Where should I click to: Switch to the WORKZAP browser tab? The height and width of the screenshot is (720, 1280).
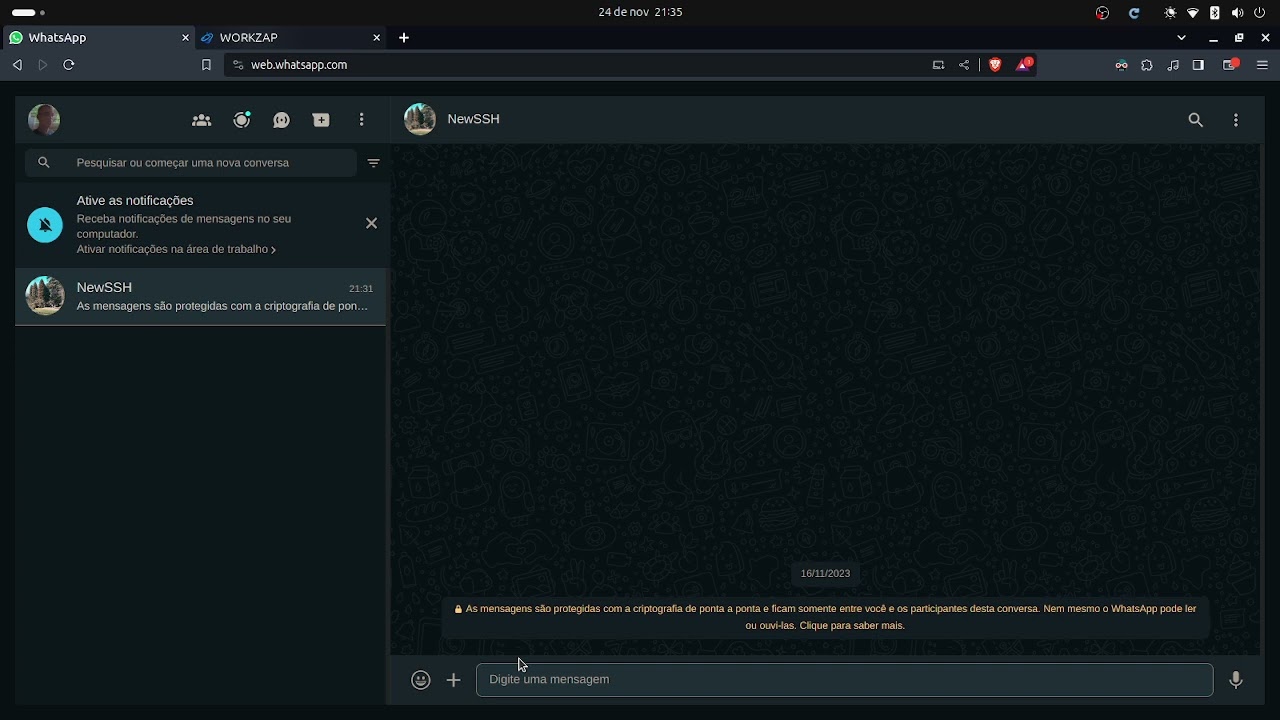point(290,37)
